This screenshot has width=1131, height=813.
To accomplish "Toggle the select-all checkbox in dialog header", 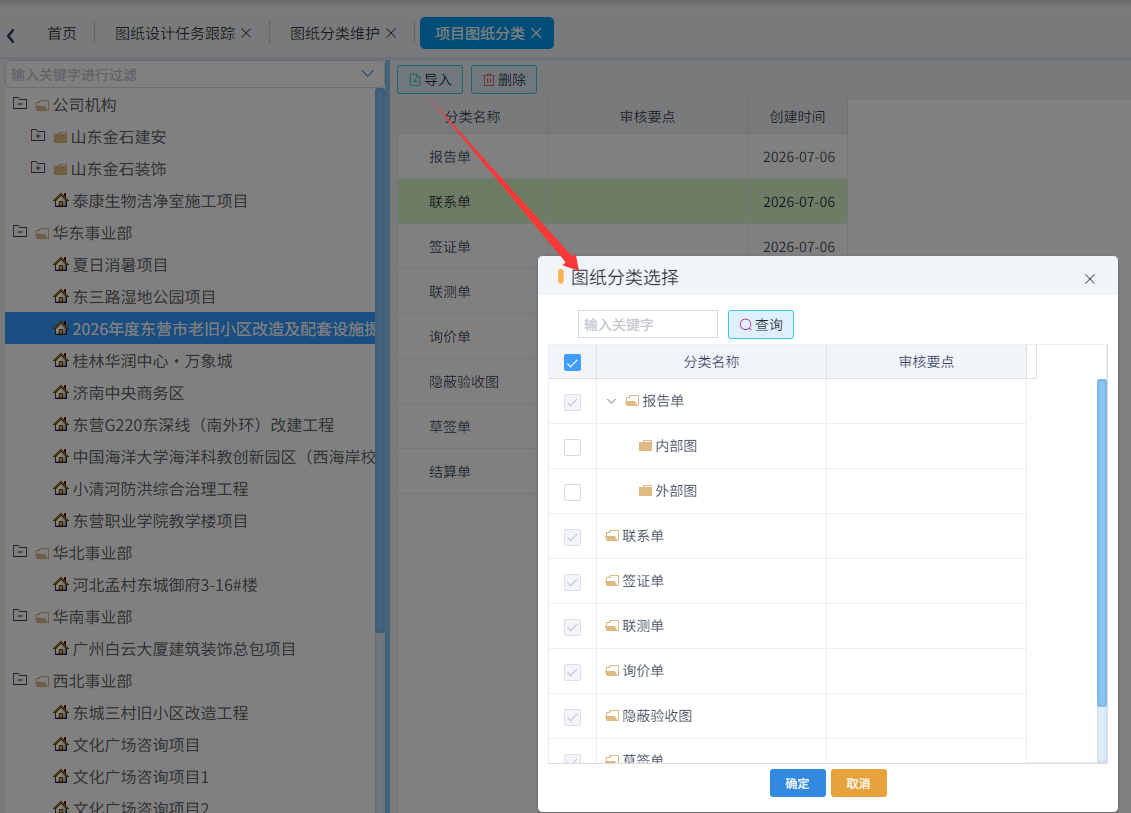I will [572, 362].
